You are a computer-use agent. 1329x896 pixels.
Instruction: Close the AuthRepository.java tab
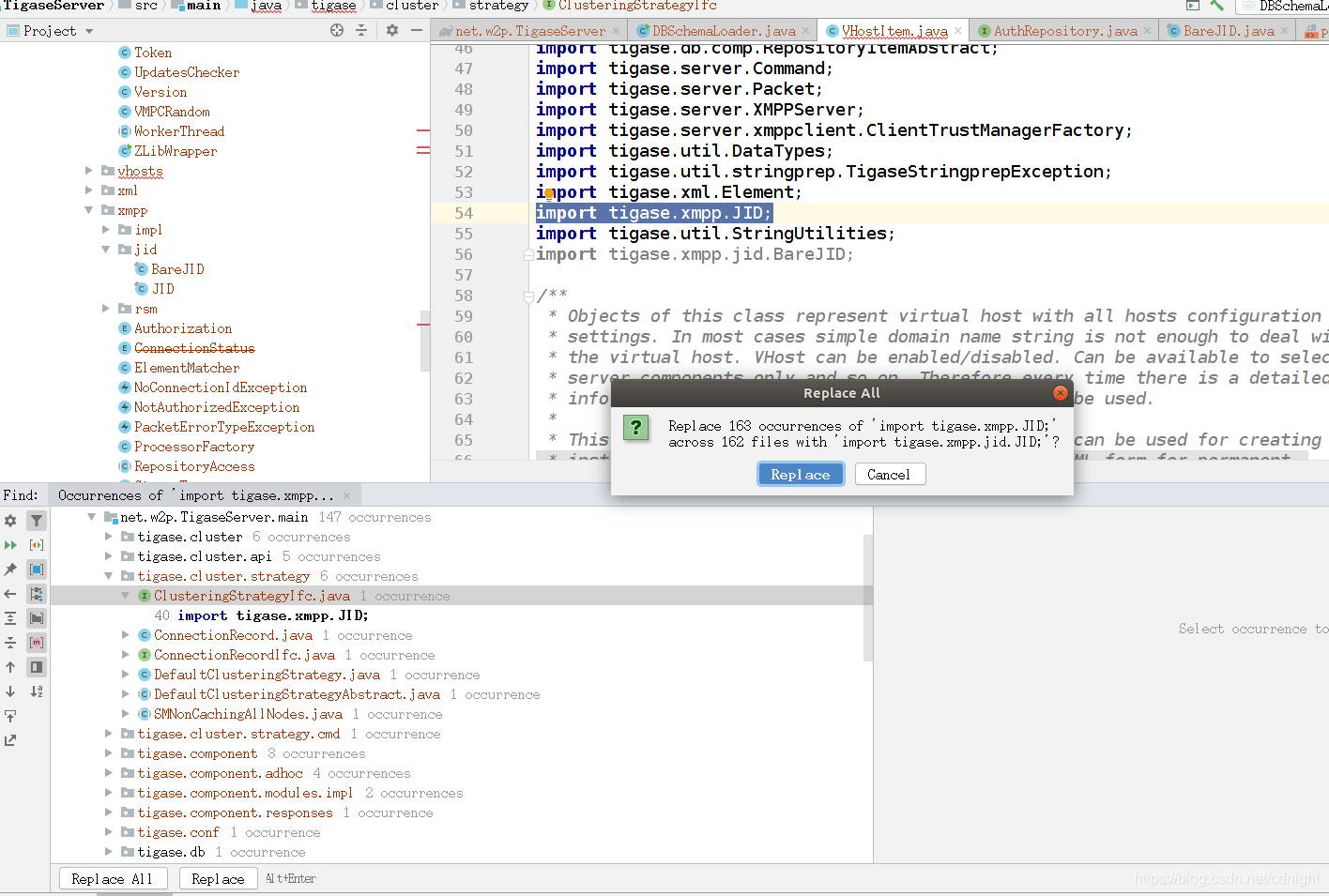pos(1147,31)
